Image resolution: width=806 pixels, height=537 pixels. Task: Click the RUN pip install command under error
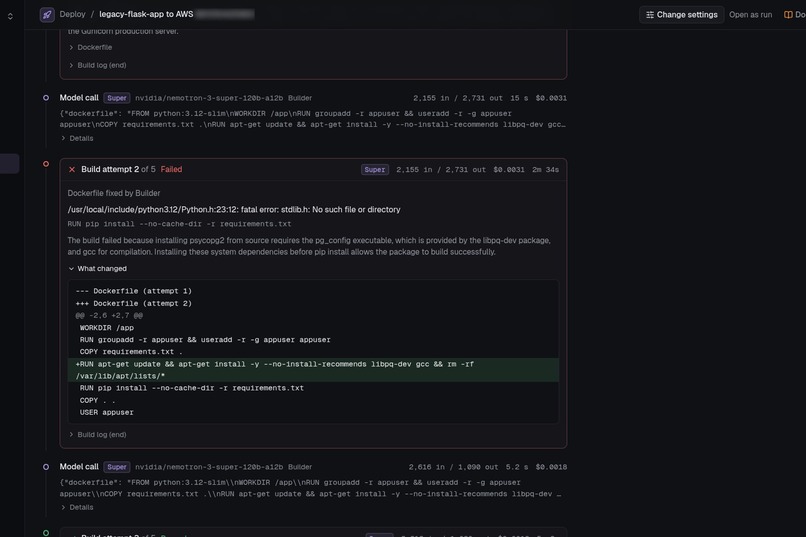click(x=179, y=224)
